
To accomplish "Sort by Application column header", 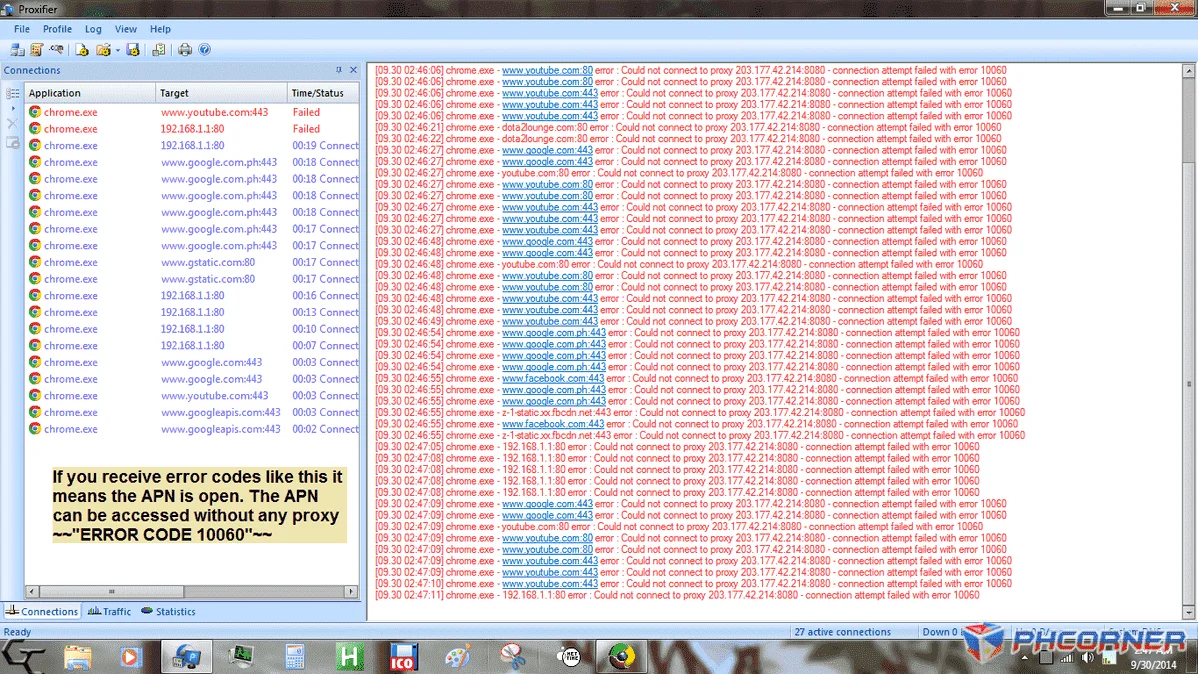I will click(89, 92).
